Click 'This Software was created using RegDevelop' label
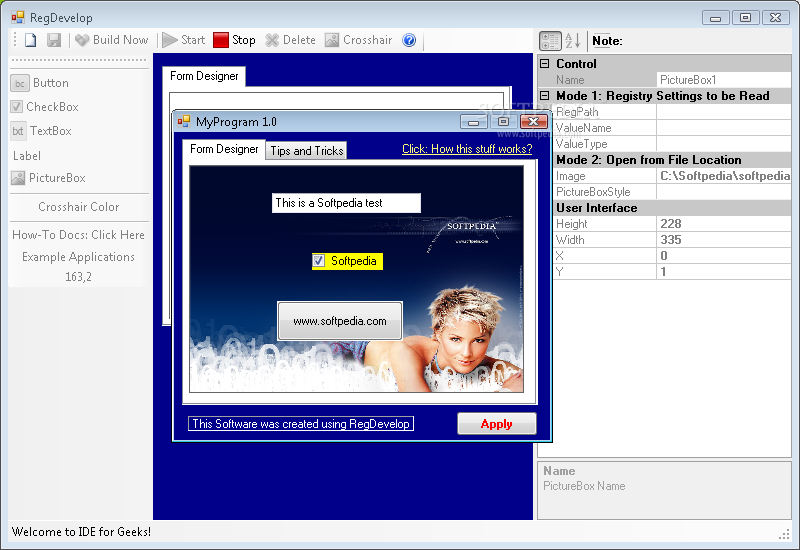800x550 pixels. pyautogui.click(x=301, y=424)
